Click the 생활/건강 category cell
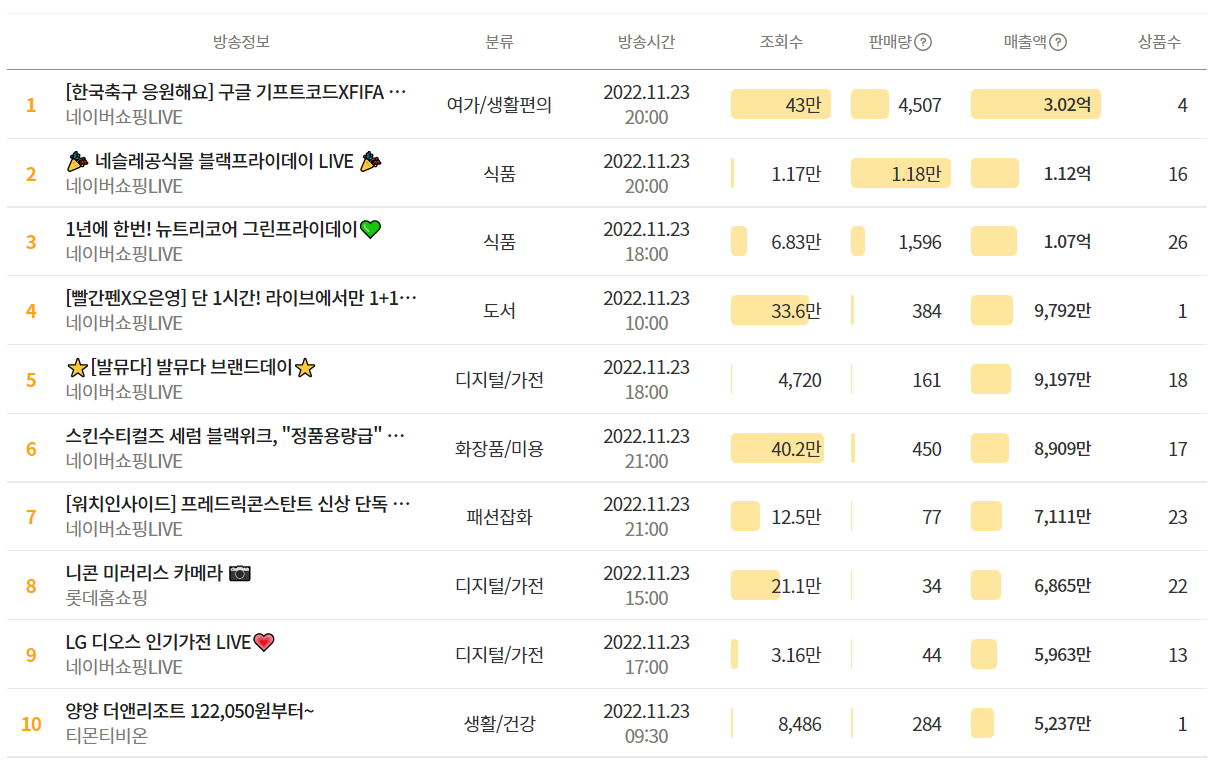1217x767 pixels. click(499, 724)
